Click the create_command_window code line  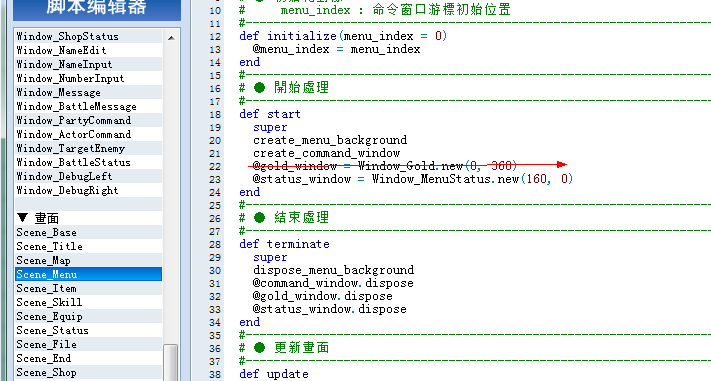tap(326, 153)
